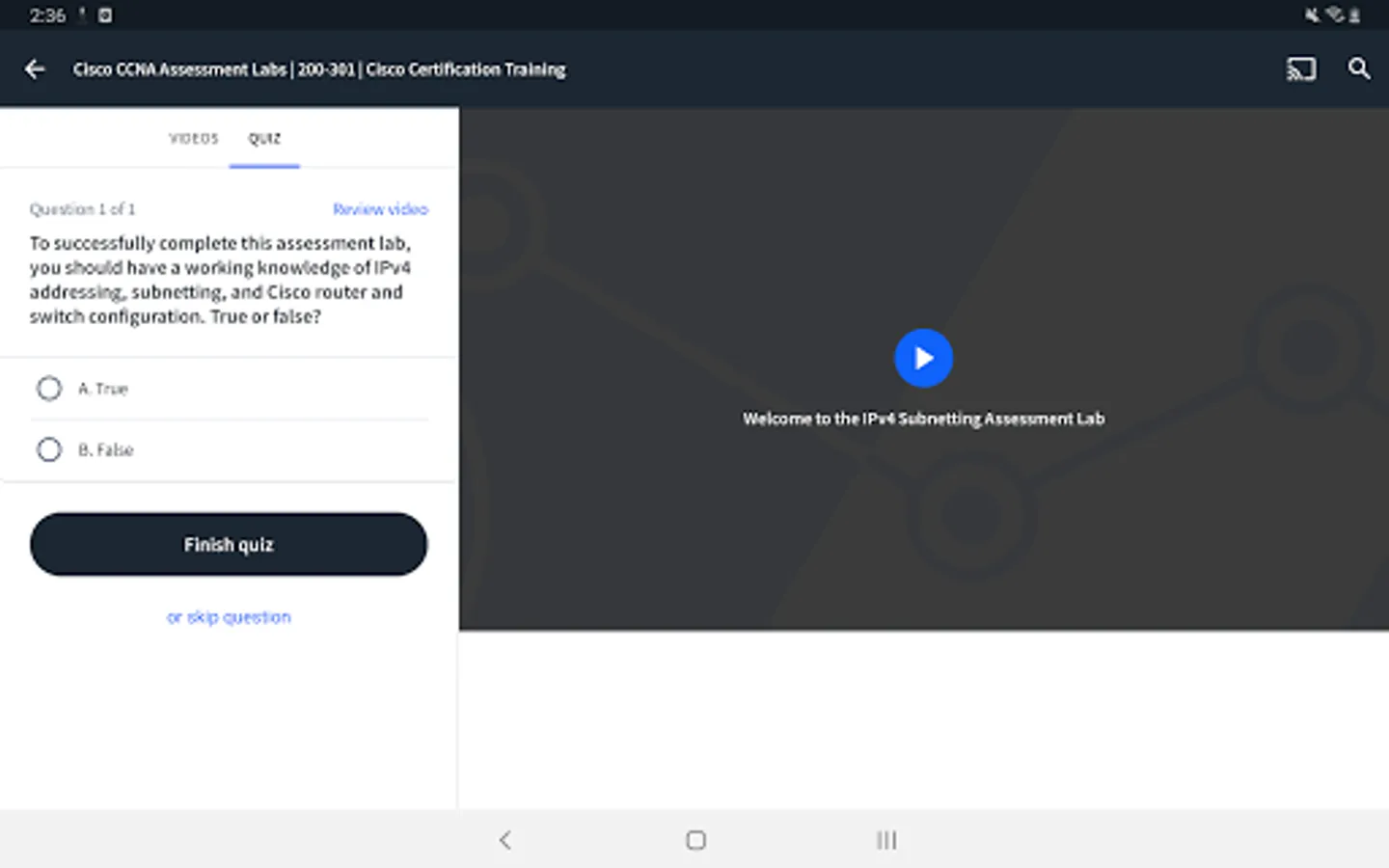1389x868 pixels.
Task: Select answer A. True
Action: [229, 389]
